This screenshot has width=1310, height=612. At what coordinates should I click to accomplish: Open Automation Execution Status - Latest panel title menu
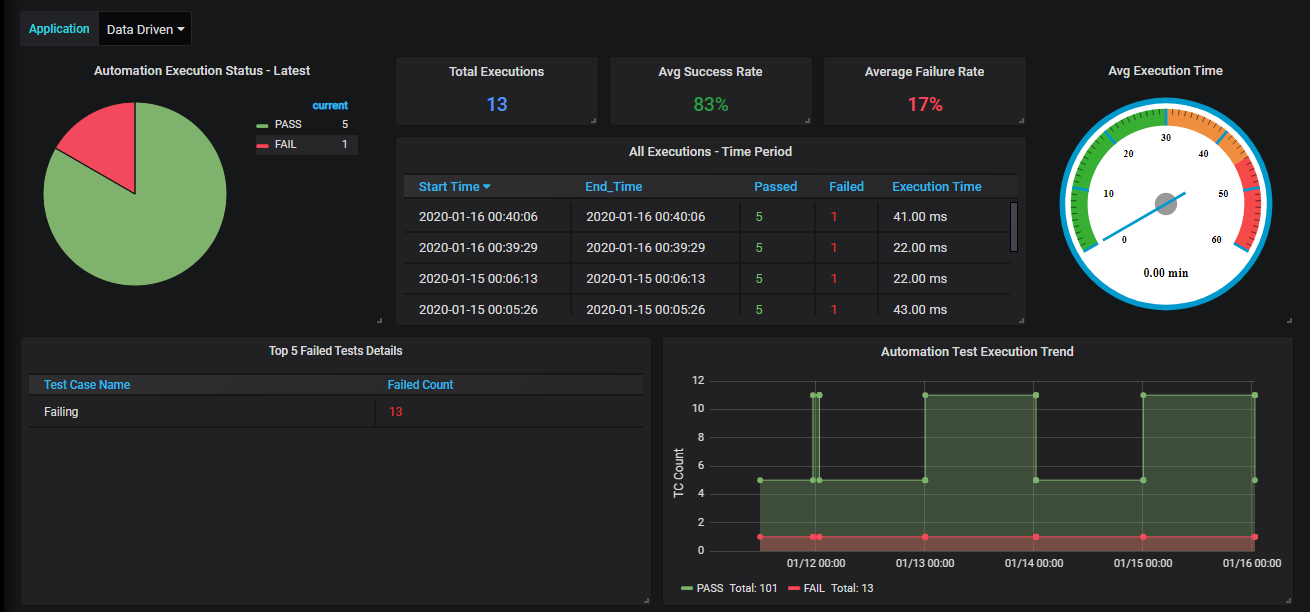pyautogui.click(x=202, y=71)
